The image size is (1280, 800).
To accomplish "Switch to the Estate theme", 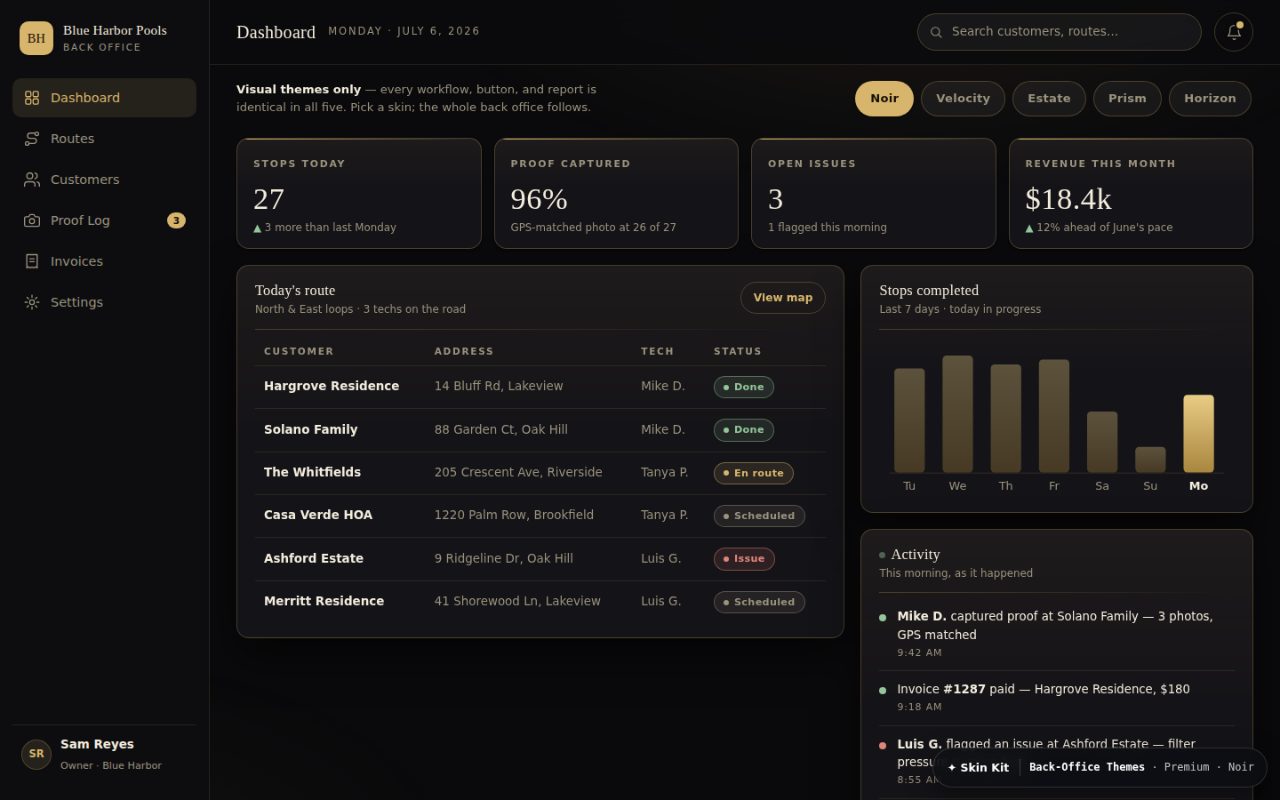I will click(1049, 99).
